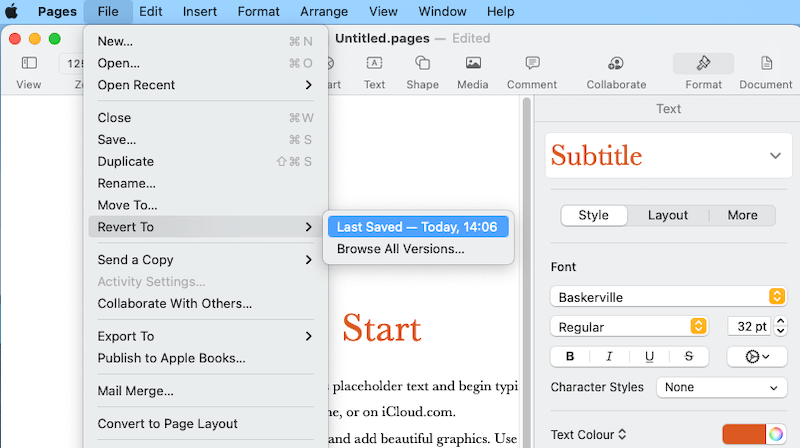Open the Pages application menu
The width and height of the screenshot is (800, 448).
click(x=57, y=11)
